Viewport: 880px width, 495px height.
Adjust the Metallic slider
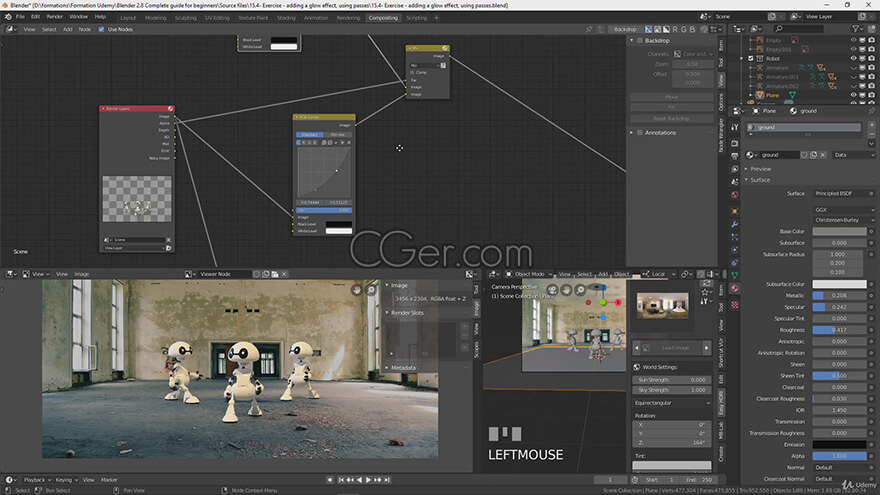click(x=840, y=295)
